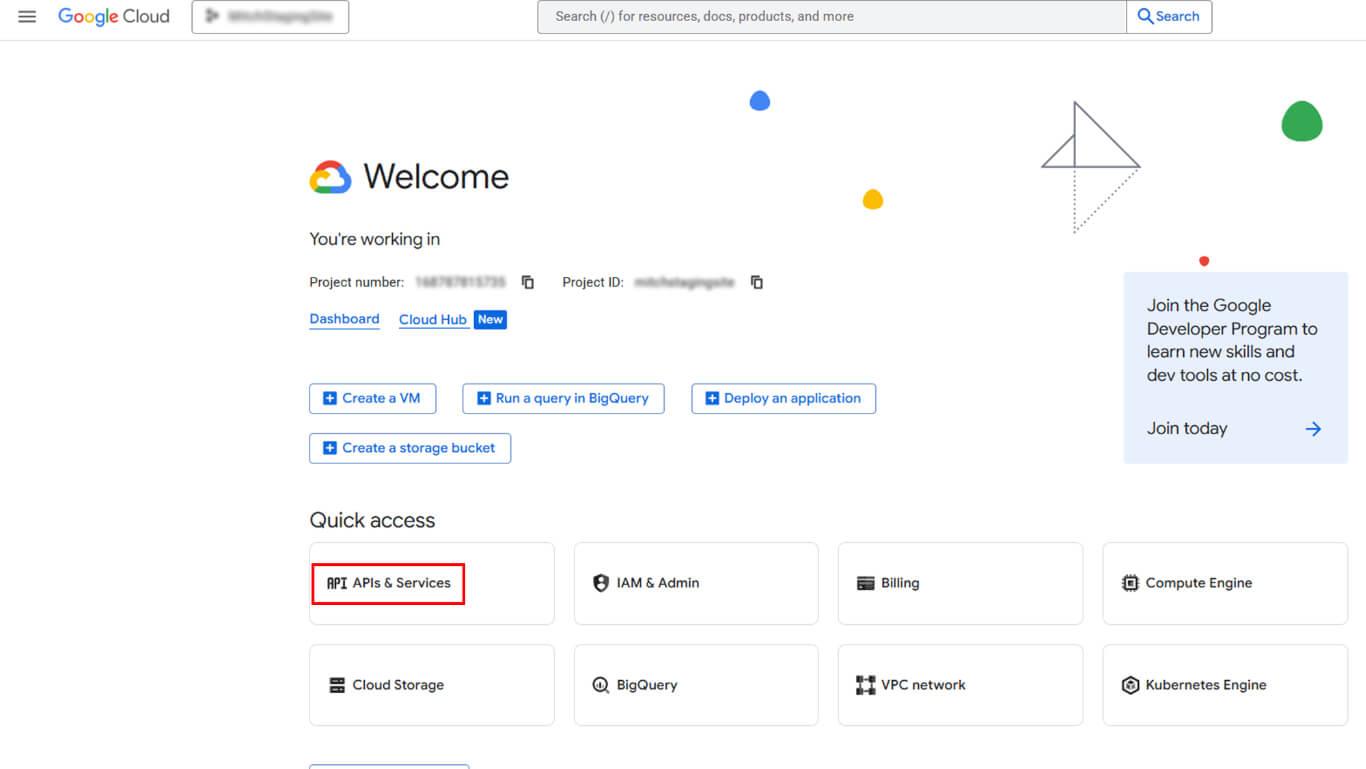Image resolution: width=1366 pixels, height=769 pixels.
Task: Click the Join today arrow
Action: (x=1313, y=429)
